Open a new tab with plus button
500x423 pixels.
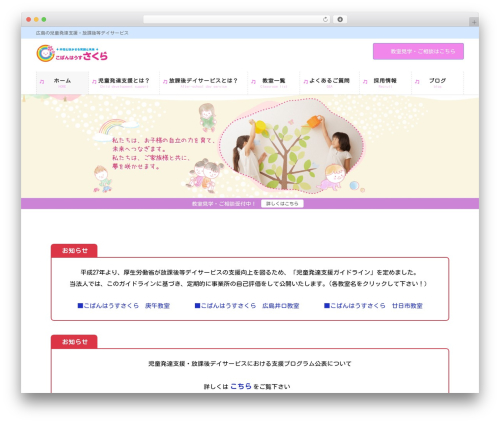474,22
